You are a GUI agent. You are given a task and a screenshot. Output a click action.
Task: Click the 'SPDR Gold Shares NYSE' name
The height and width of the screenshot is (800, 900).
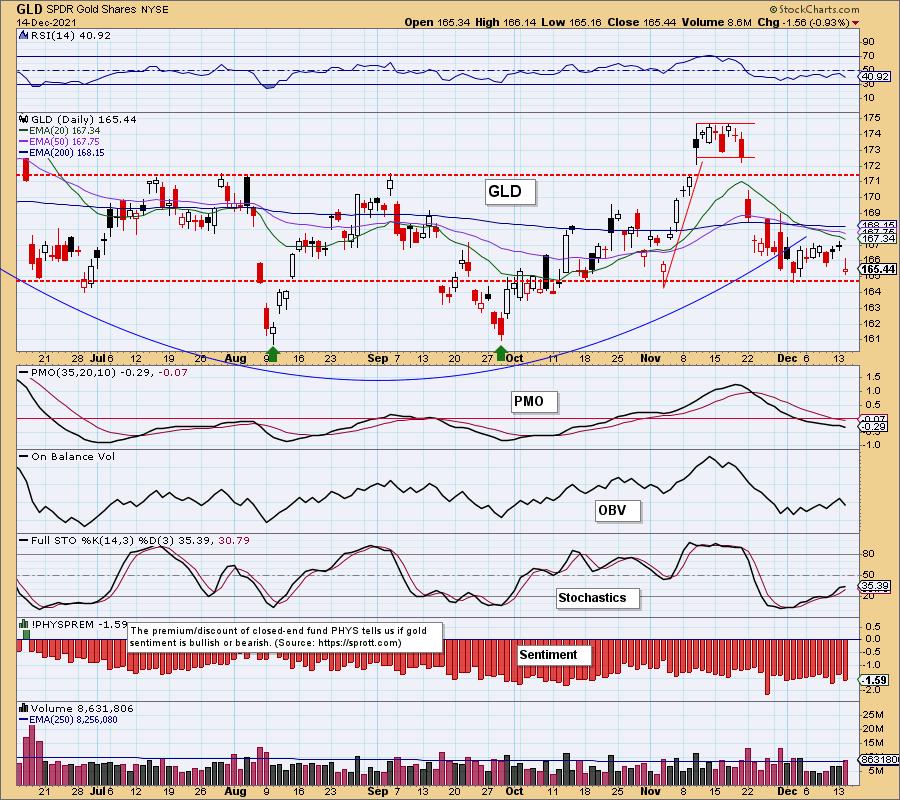tap(107, 10)
